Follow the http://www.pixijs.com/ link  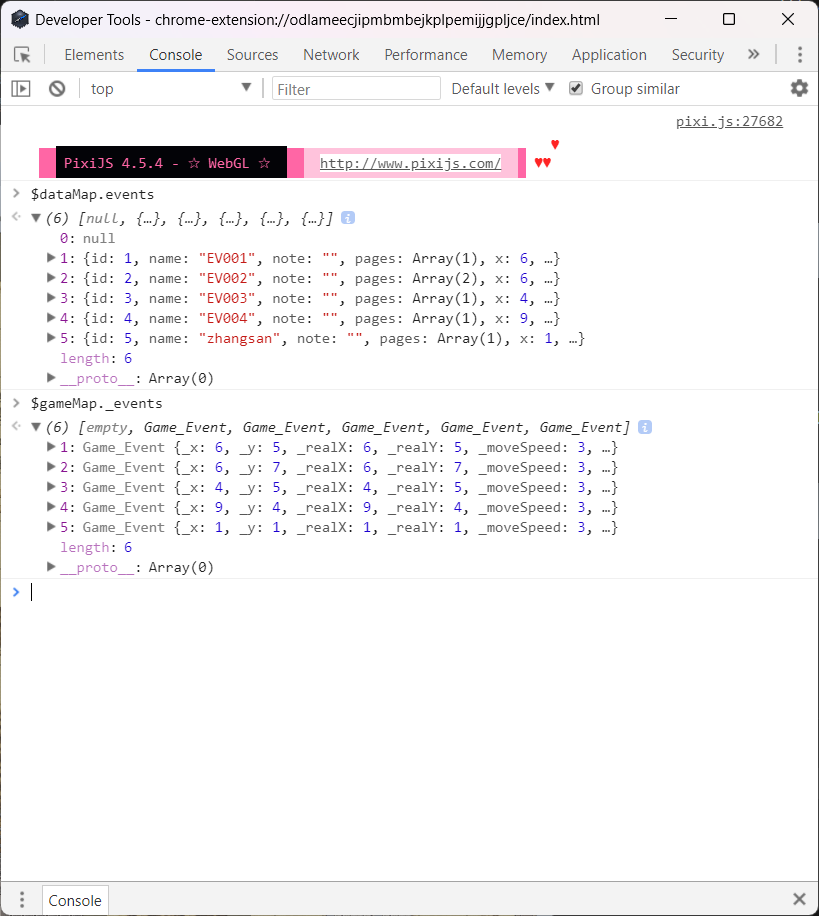click(x=410, y=163)
